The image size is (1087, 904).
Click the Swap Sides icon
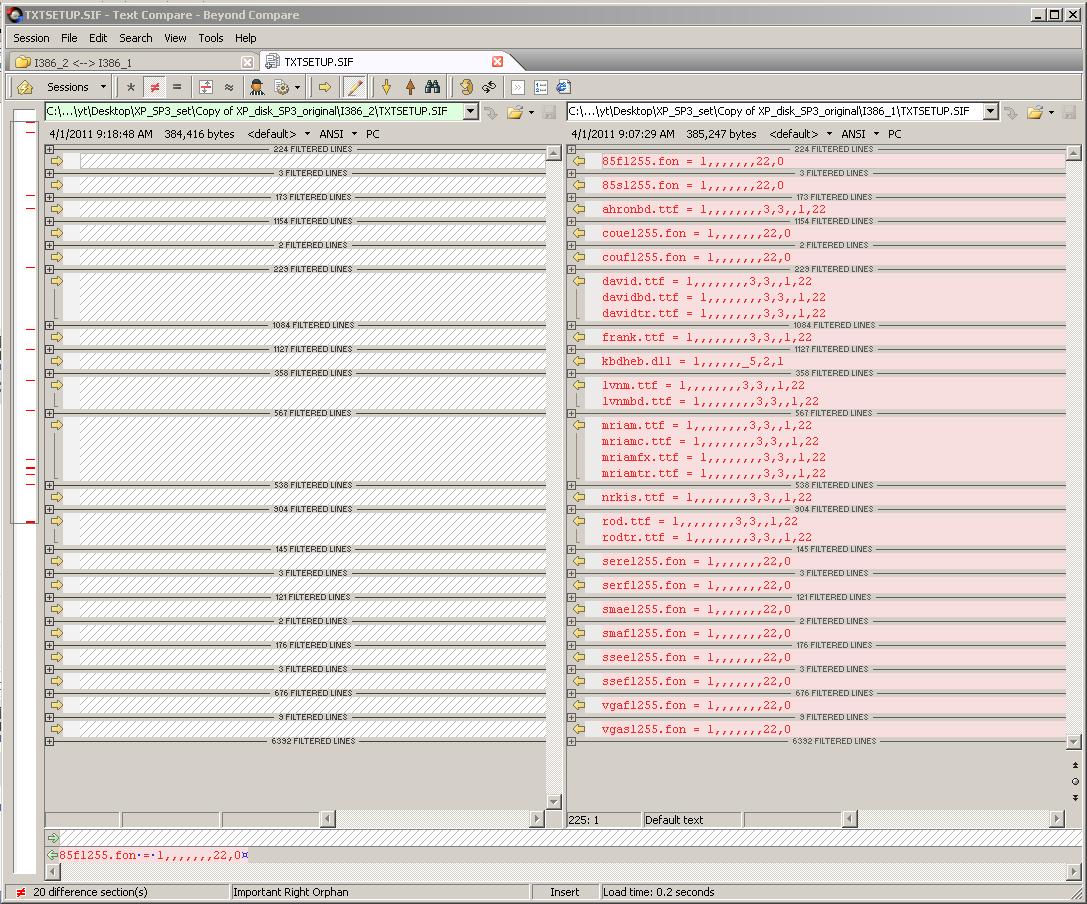tap(466, 87)
